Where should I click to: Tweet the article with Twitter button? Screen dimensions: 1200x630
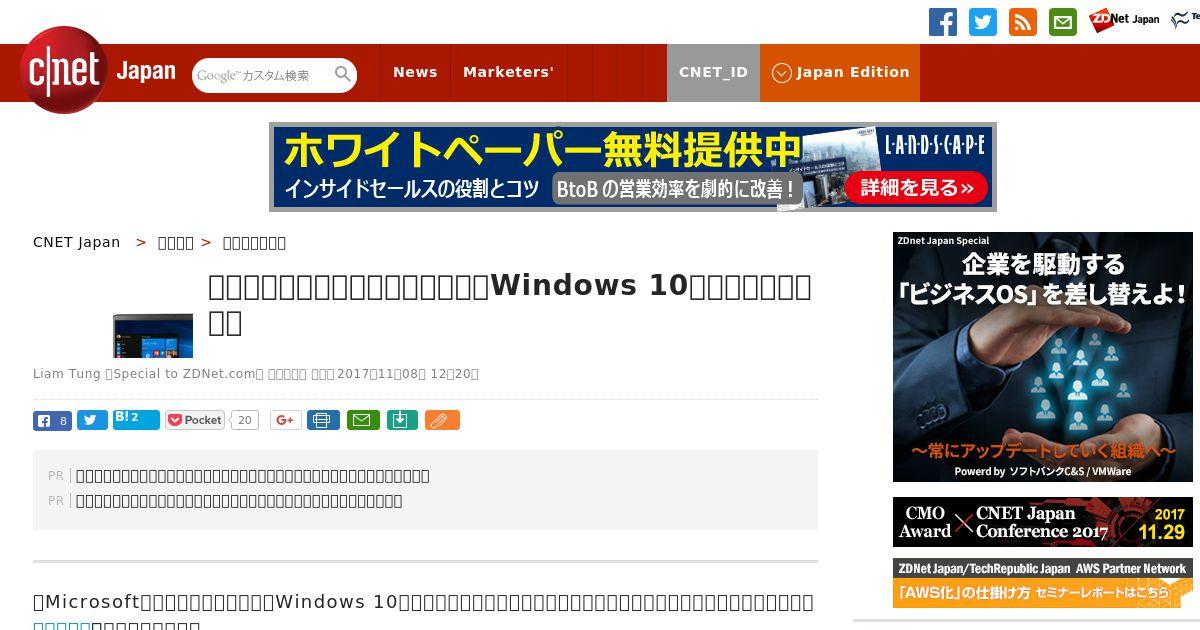pos(92,421)
